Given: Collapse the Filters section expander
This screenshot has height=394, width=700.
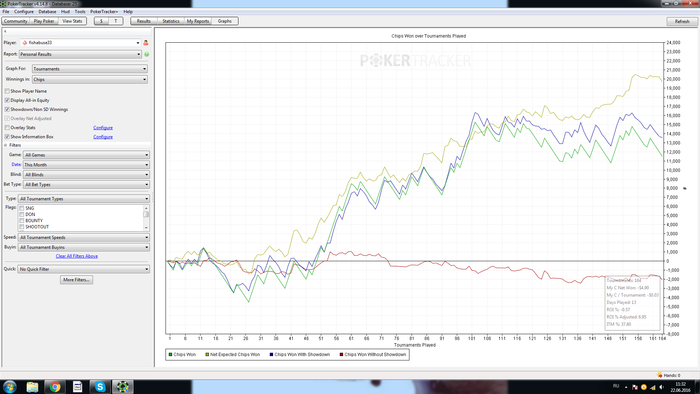Looking at the screenshot, I should point(6,145).
